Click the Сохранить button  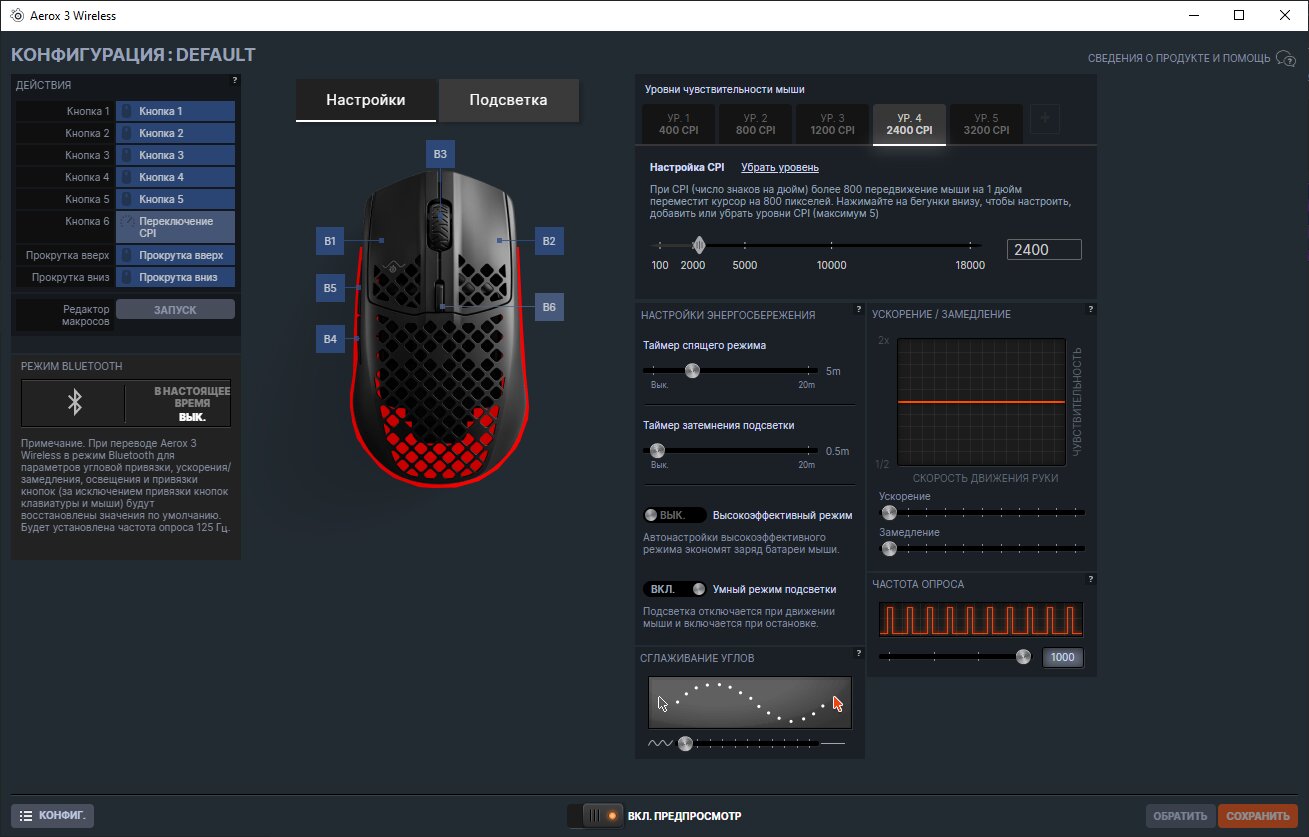click(1258, 816)
